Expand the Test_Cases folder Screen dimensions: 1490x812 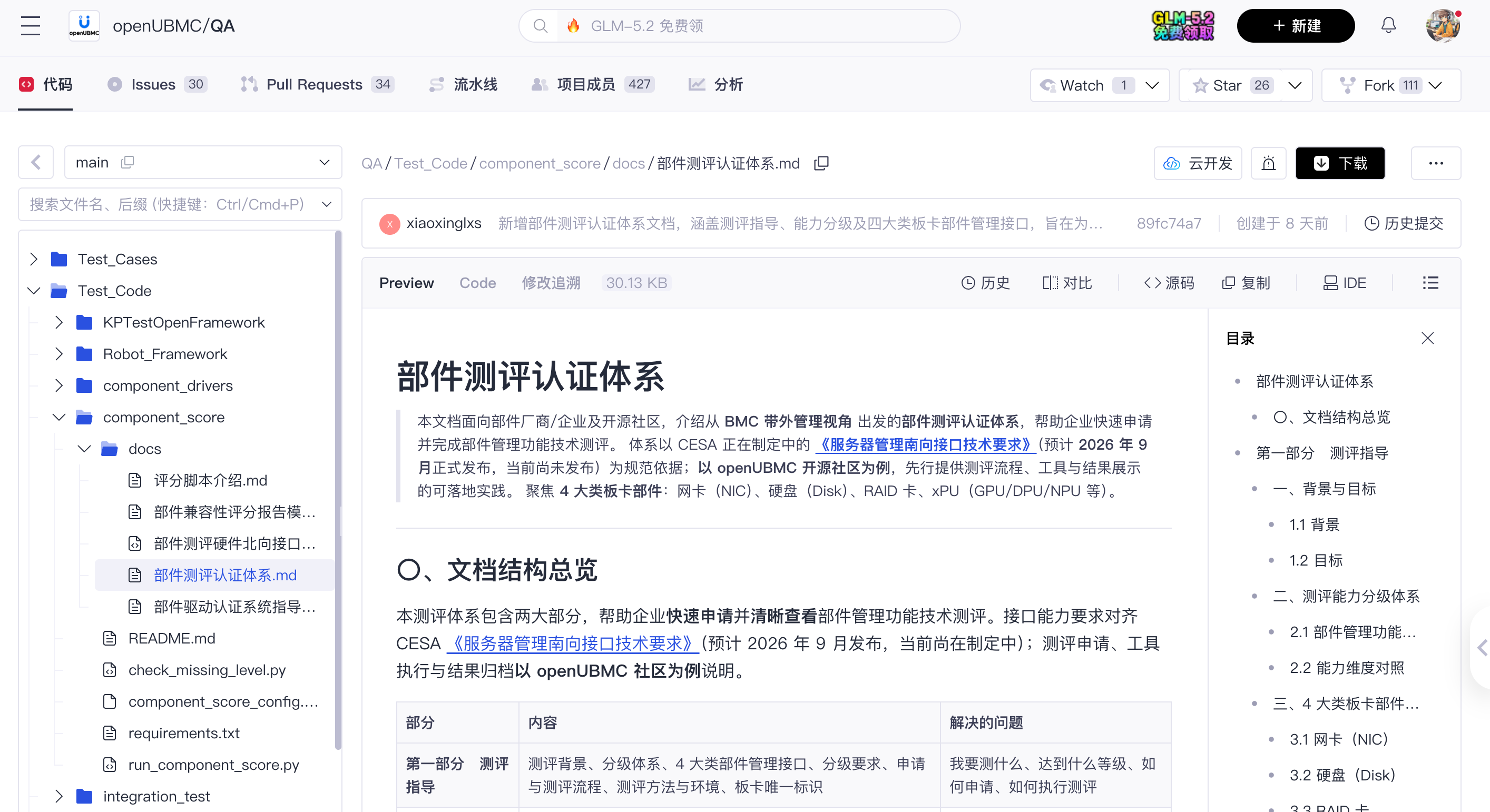pos(34,259)
